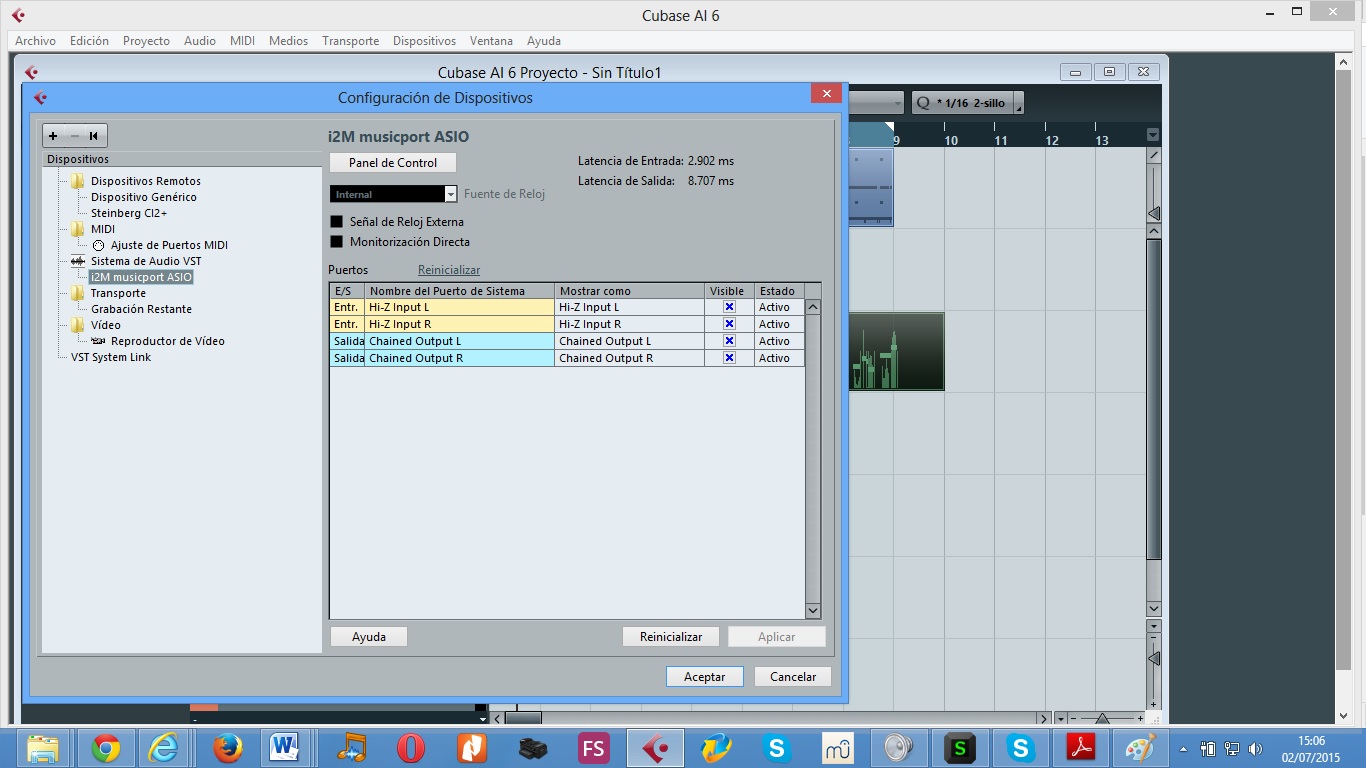
Task: Click the Aceptar button
Action: [704, 677]
